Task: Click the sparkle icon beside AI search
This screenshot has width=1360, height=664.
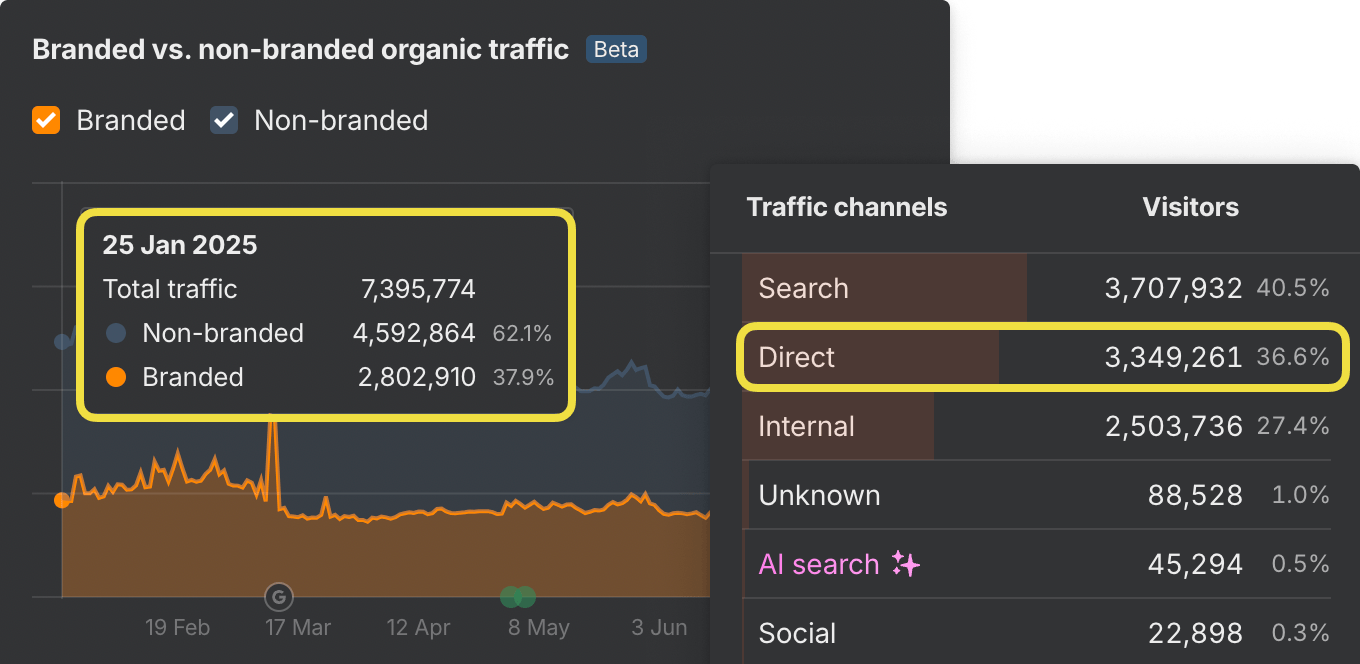Action: coord(905,564)
